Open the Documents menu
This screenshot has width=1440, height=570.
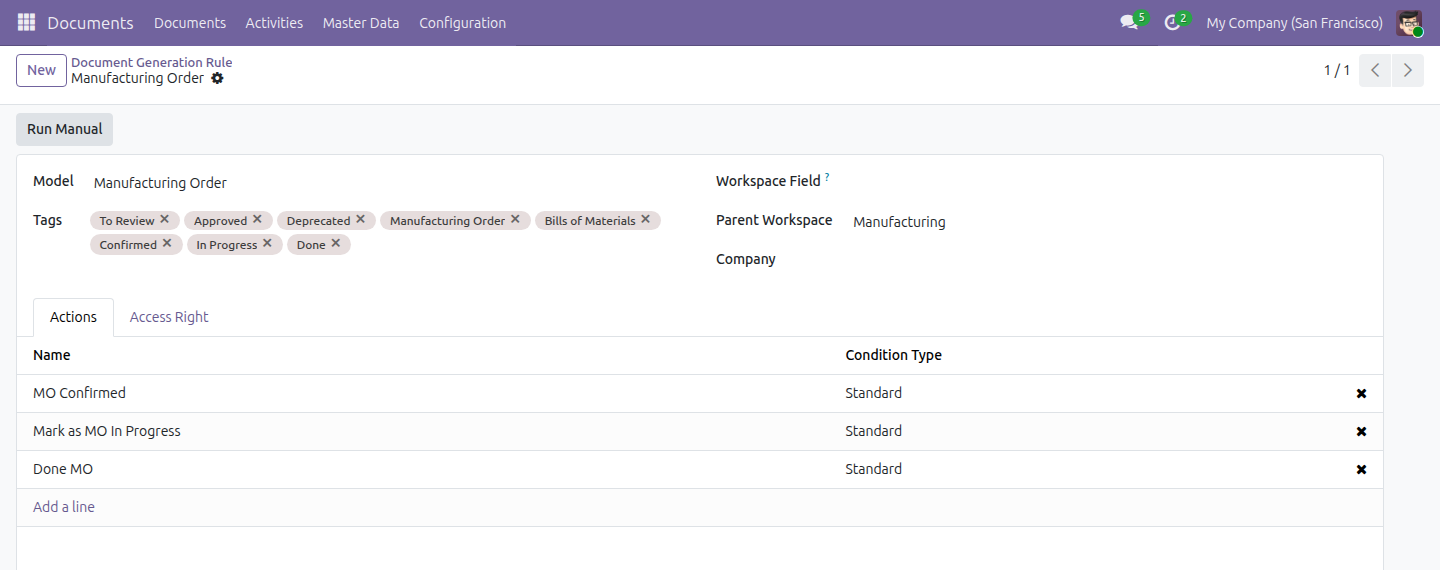(x=190, y=22)
